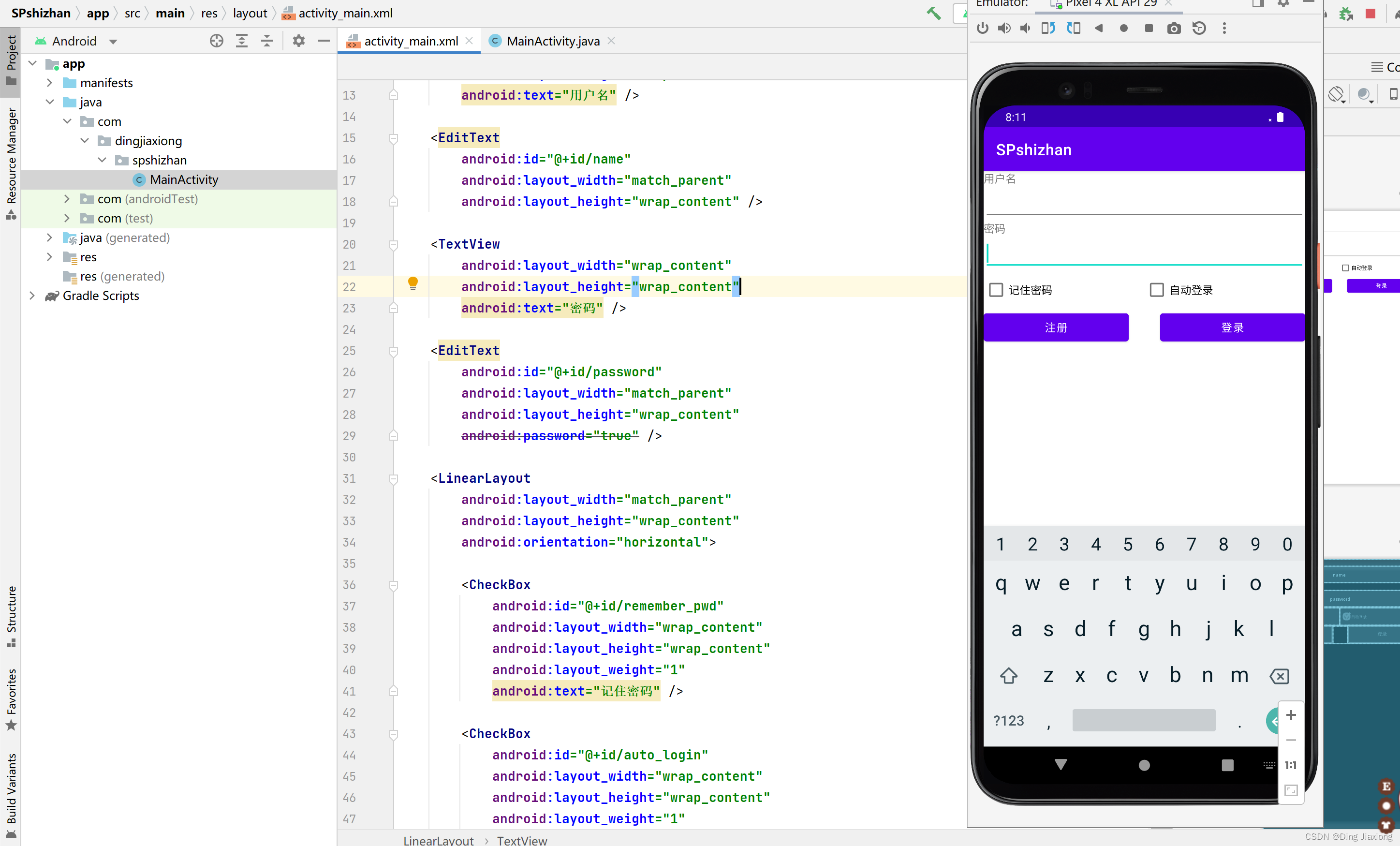1400x846 pixels.
Task: Tap the phone's shift key
Action: (1008, 676)
